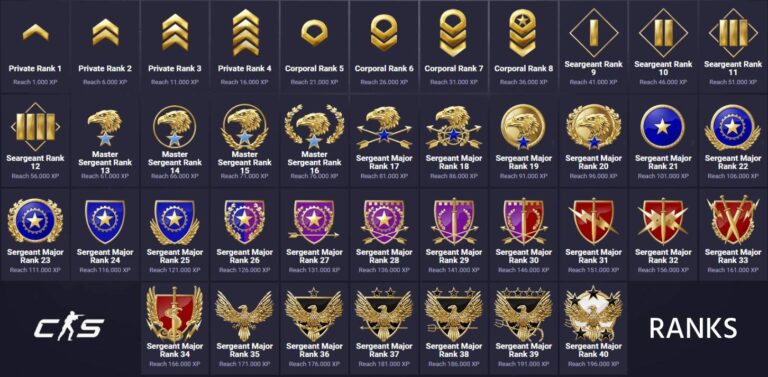
Task: Select the Sergeant Major Rank 21 blue star circle
Action: pos(663,126)
